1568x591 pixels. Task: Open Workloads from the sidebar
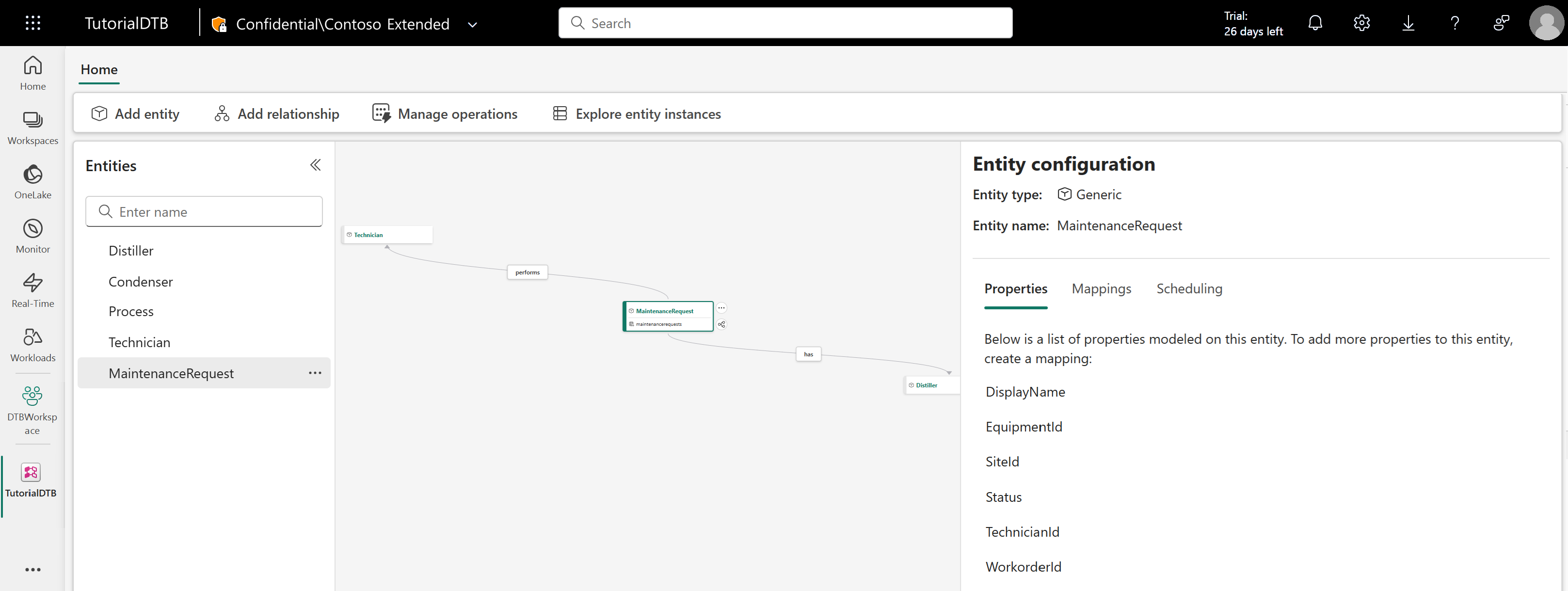[33, 345]
